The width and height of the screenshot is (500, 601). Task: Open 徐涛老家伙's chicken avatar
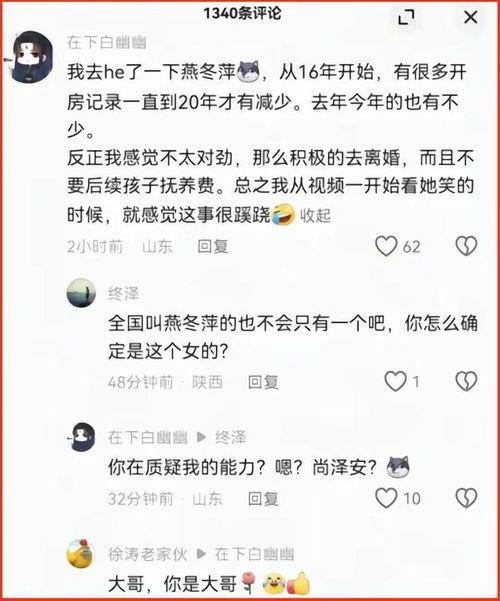coord(81,553)
